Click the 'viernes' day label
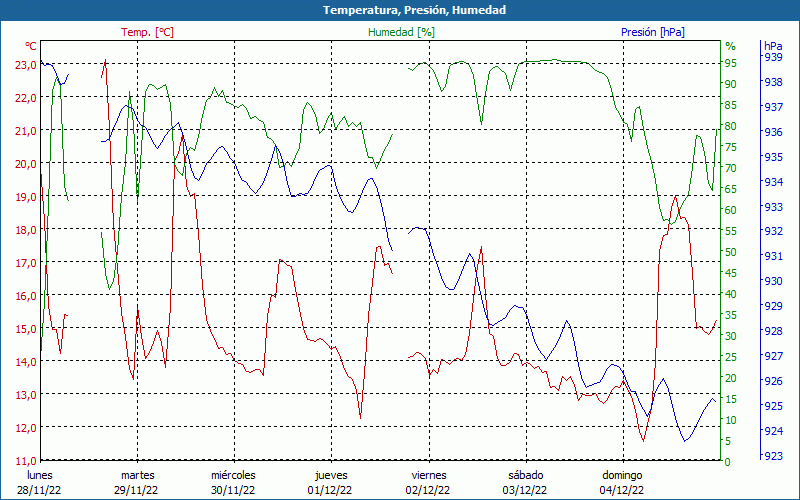This screenshot has height=500, width=800. [429, 475]
